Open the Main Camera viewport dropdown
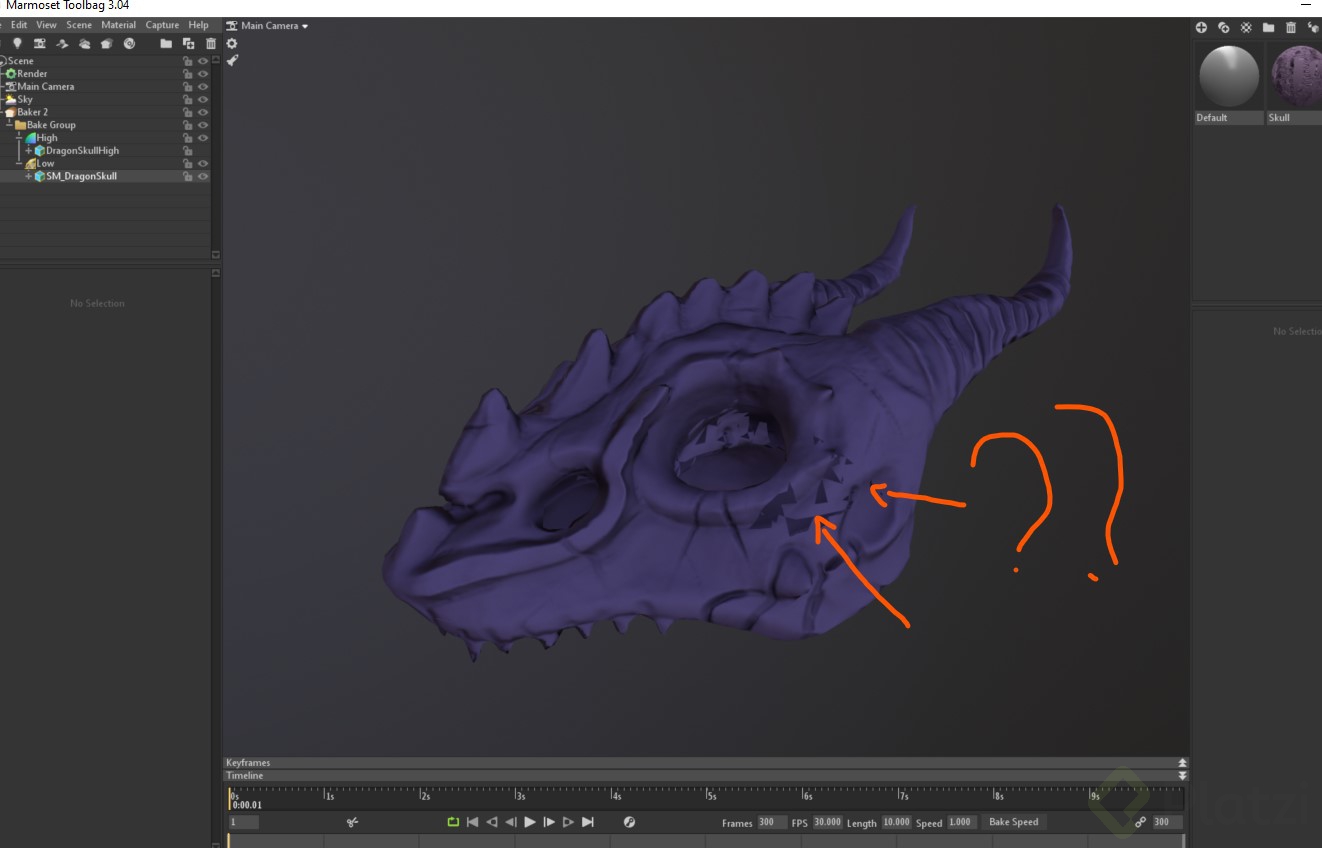This screenshot has height=848, width=1322. (x=268, y=26)
